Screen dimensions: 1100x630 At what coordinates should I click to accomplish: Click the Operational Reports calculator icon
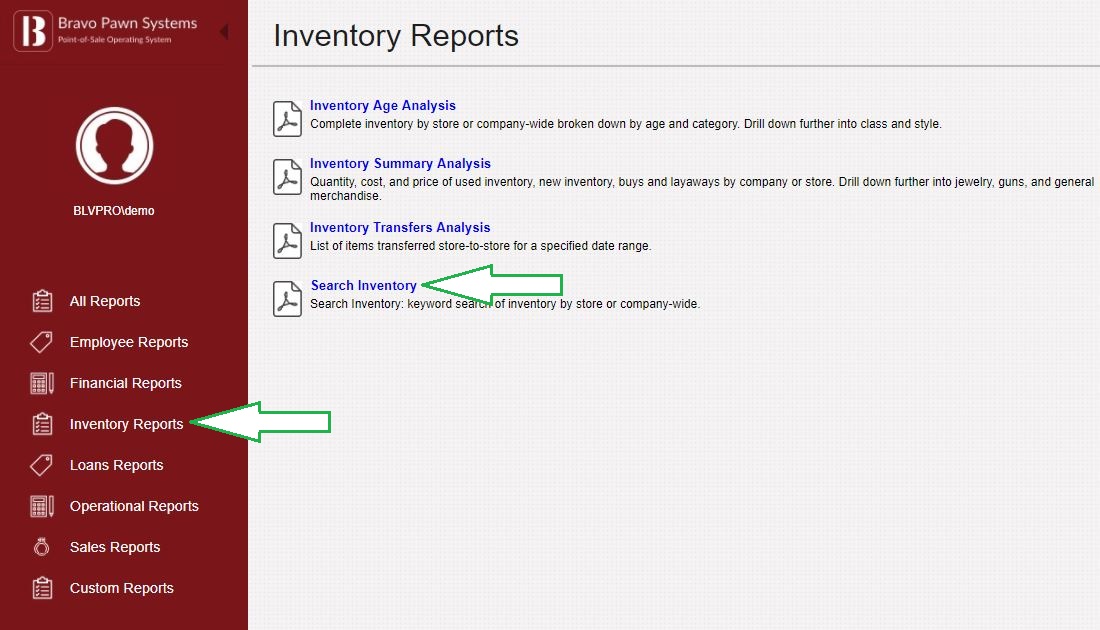[42, 506]
